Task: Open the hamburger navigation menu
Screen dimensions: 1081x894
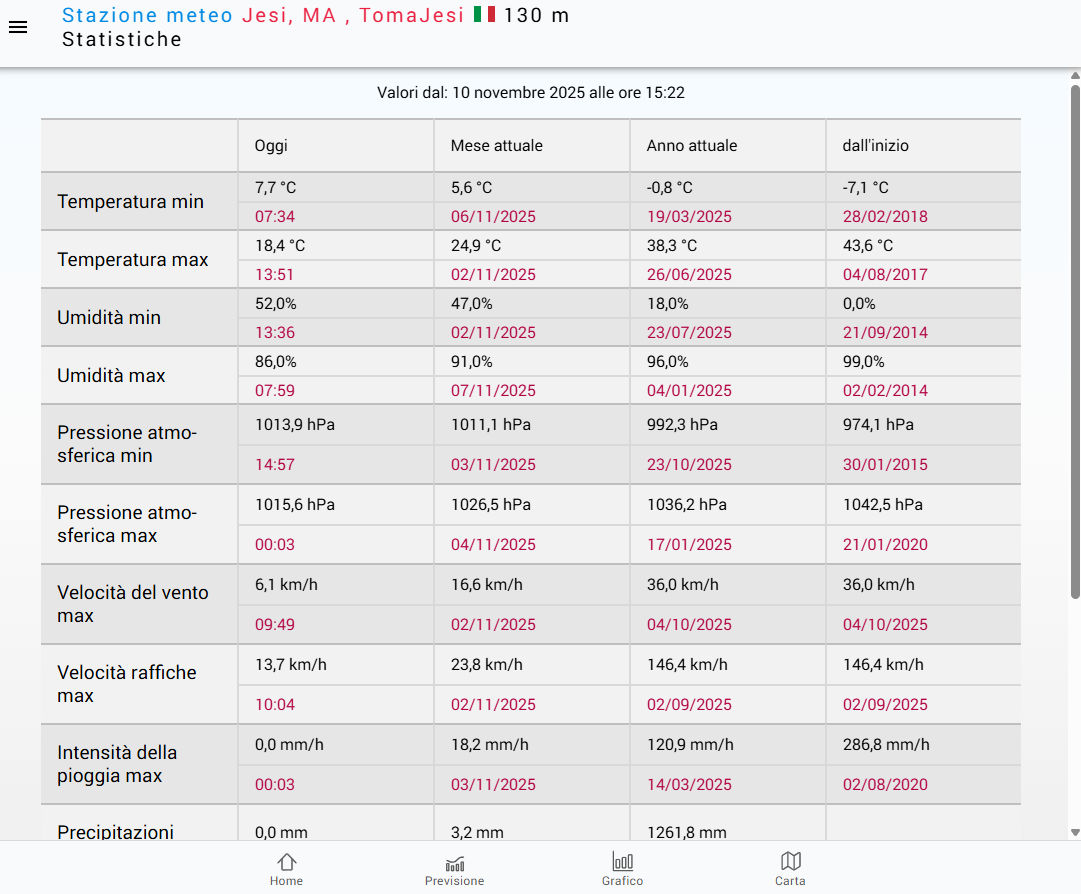Action: [x=18, y=28]
